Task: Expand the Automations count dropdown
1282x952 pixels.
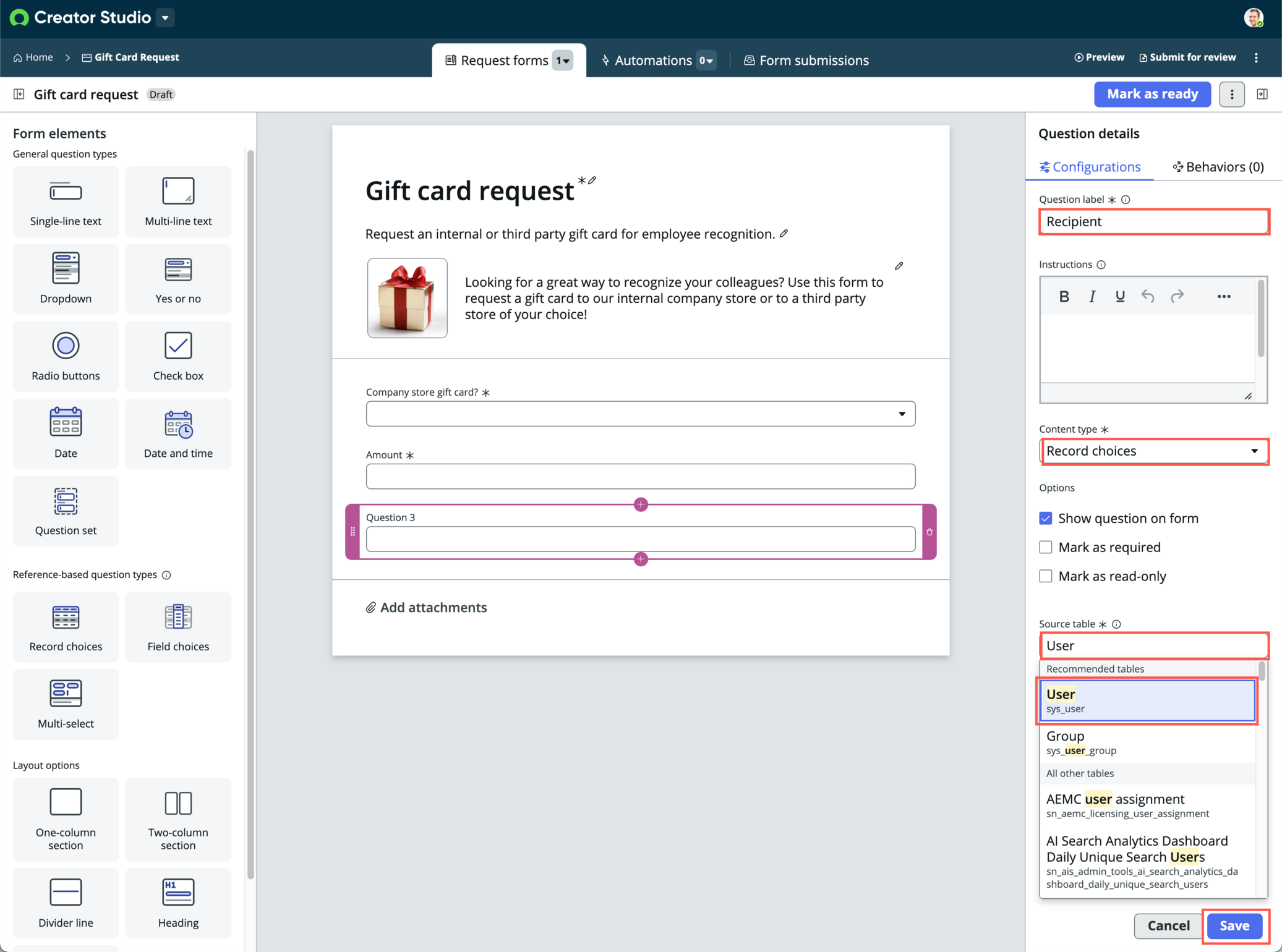Action: (x=706, y=61)
